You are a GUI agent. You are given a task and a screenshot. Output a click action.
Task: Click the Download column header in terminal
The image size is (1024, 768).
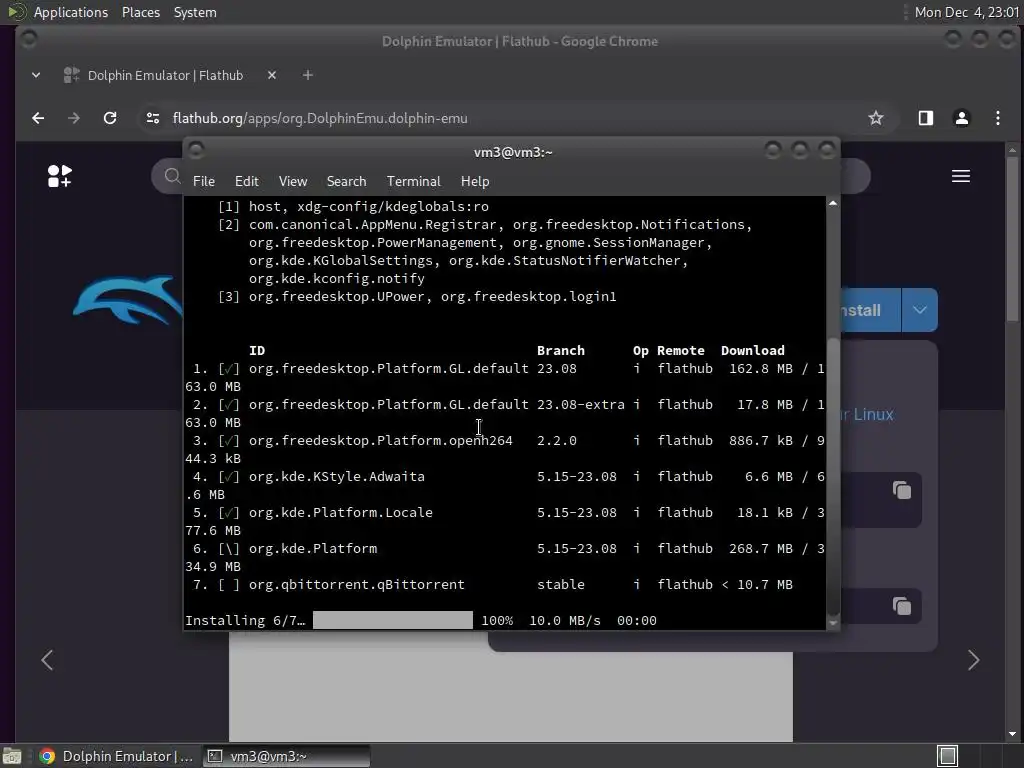[x=752, y=351]
